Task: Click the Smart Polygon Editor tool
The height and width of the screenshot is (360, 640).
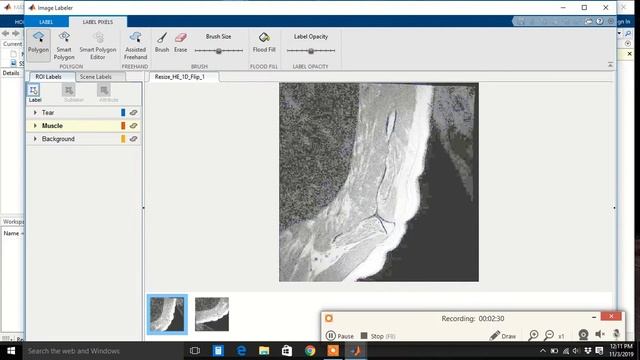Action: click(98, 45)
